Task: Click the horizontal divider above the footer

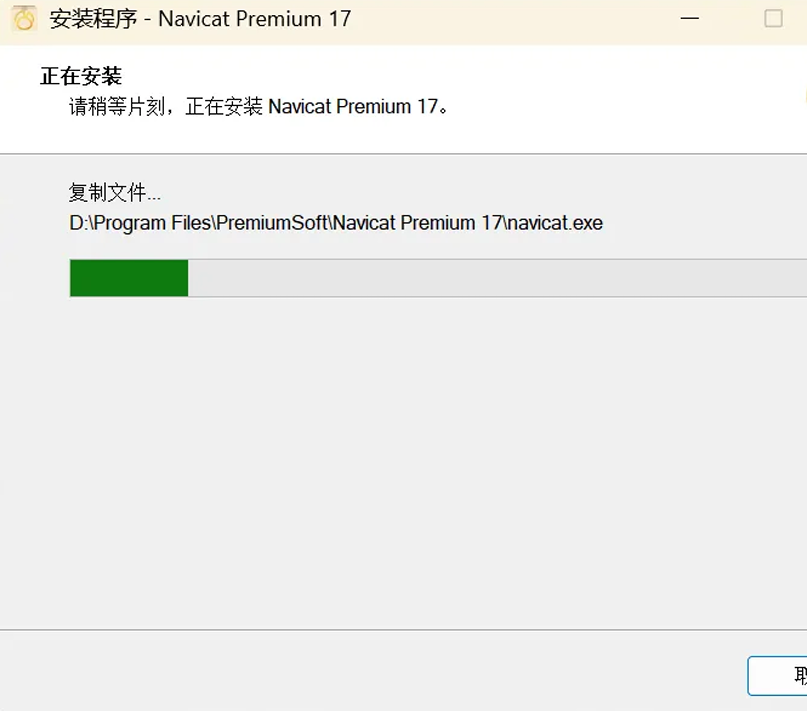Action: (x=404, y=629)
